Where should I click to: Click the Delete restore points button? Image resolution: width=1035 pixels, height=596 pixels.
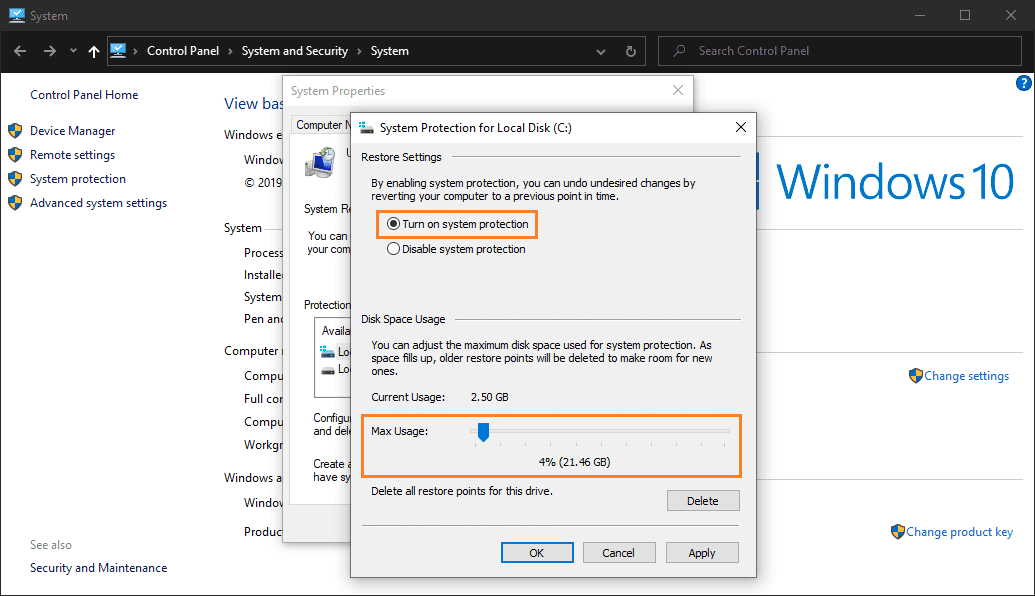[703, 501]
